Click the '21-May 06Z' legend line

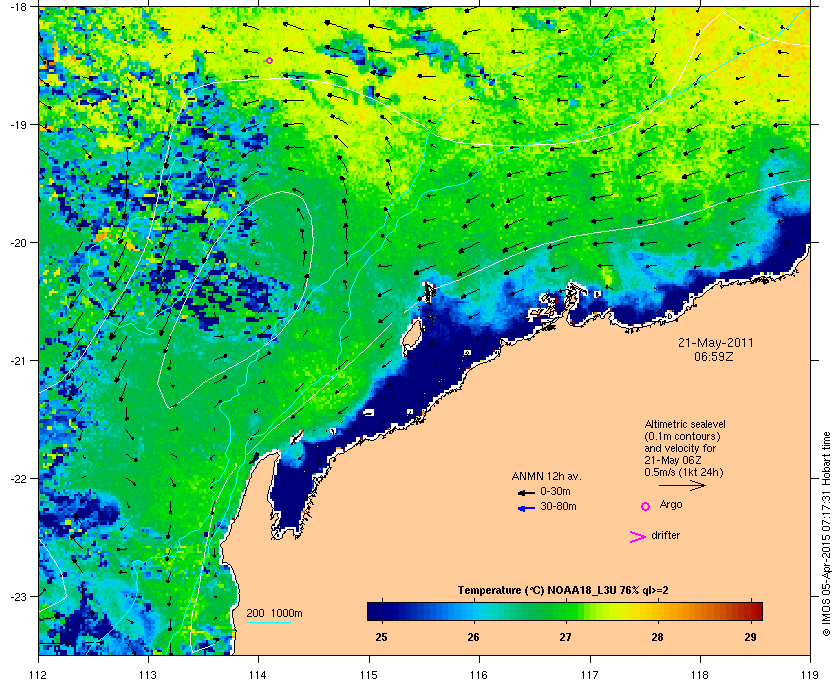click(673, 460)
